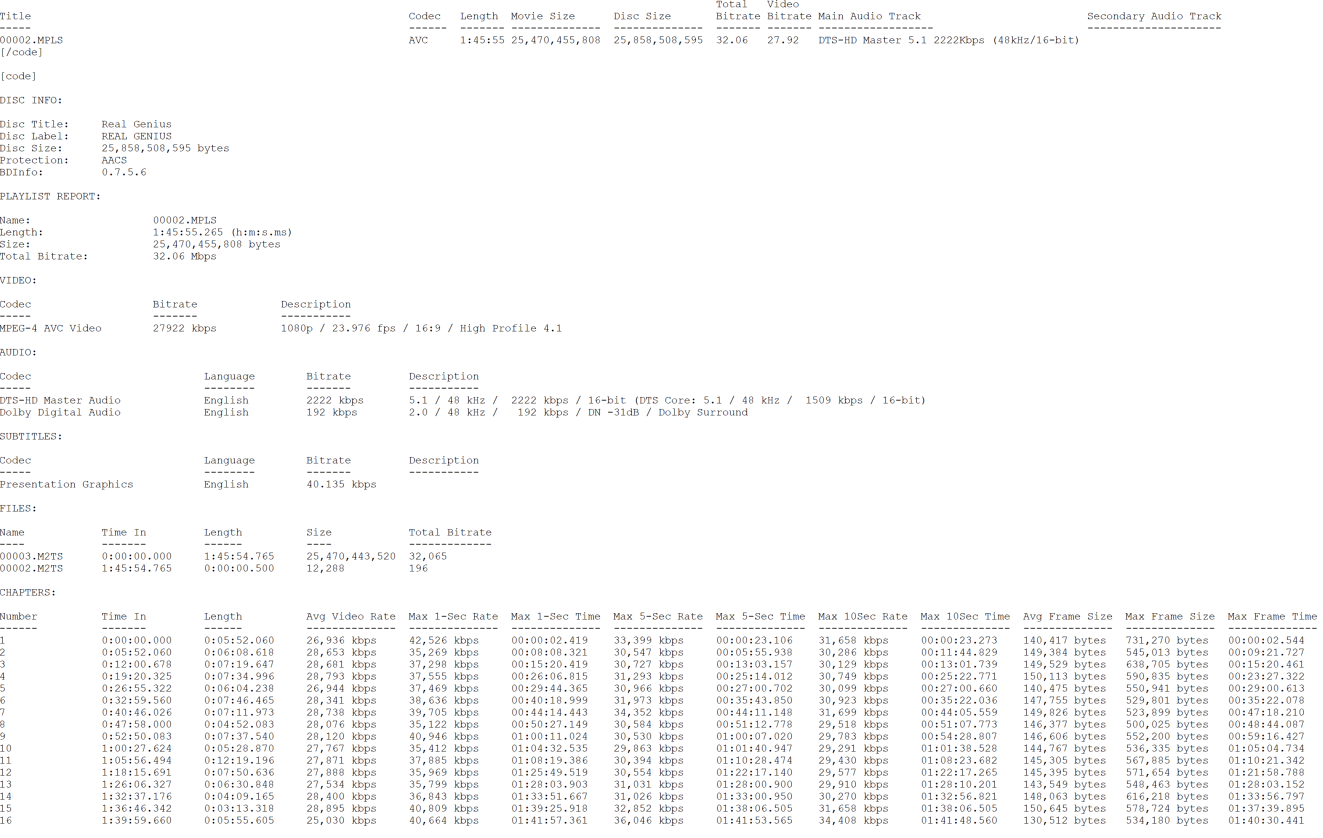Select chapter 16 time in 1:39:59.660
This screenshot has width=1323, height=838.
pyautogui.click(x=136, y=820)
